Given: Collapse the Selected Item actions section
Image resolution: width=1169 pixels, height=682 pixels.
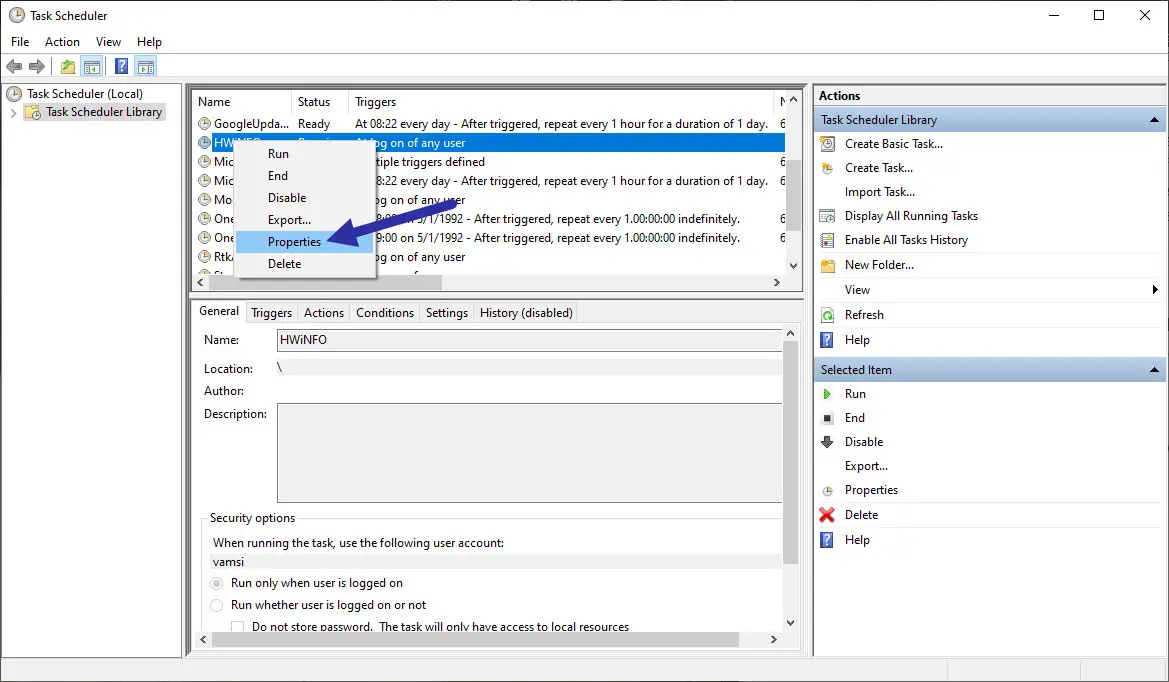Looking at the screenshot, I should click(1154, 370).
